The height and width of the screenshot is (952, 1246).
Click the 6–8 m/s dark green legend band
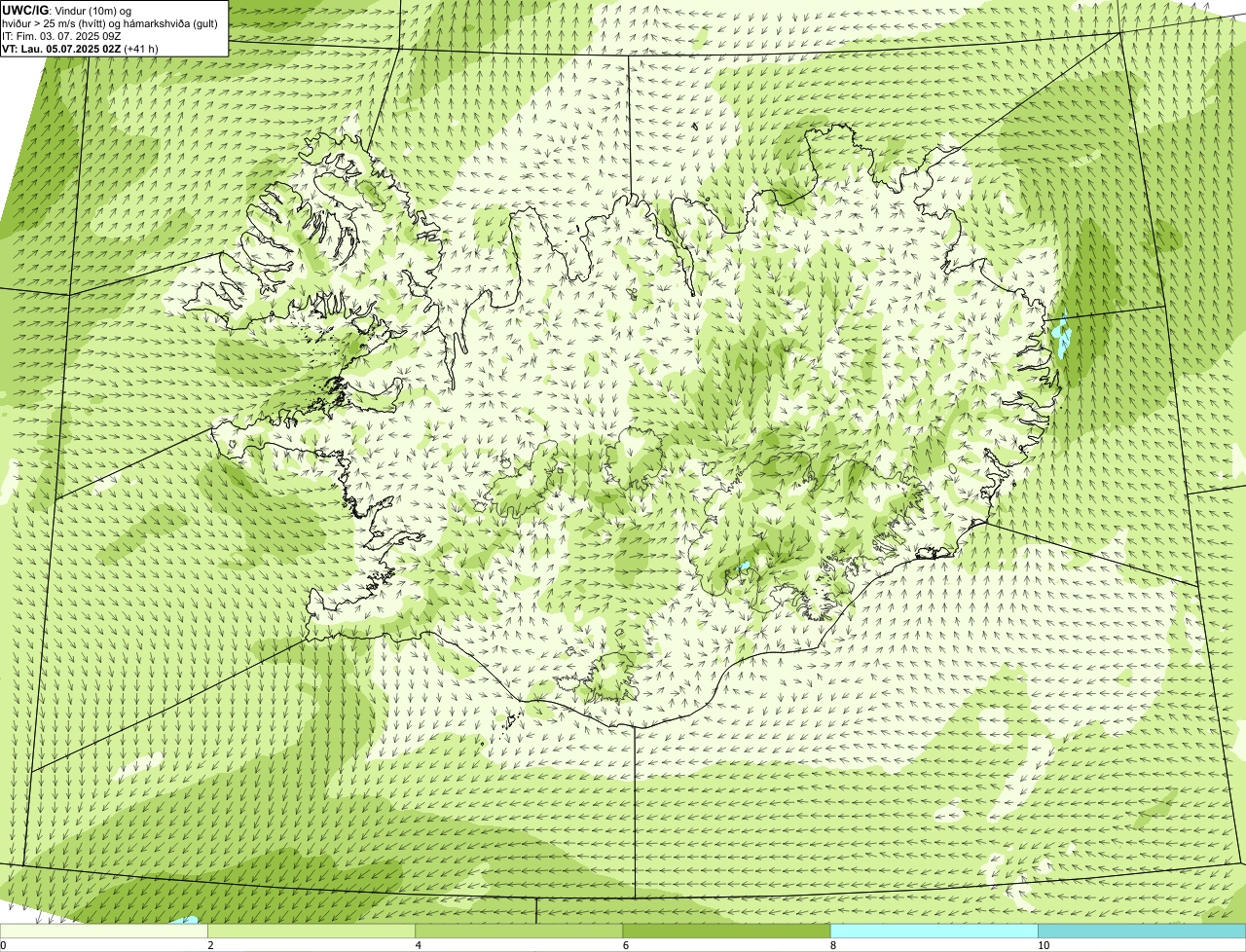point(726,932)
